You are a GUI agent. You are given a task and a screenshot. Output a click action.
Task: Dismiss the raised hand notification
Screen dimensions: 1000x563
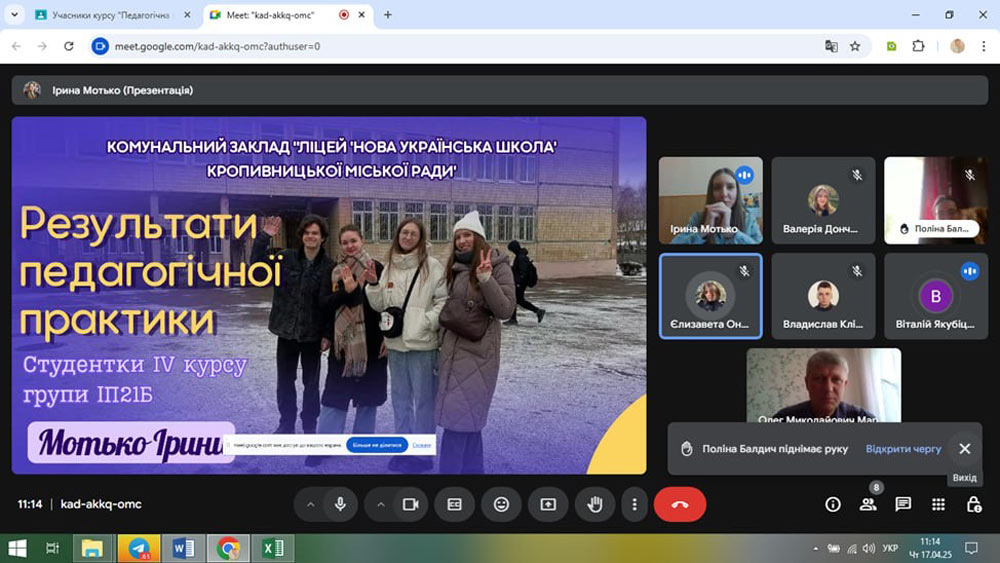964,449
